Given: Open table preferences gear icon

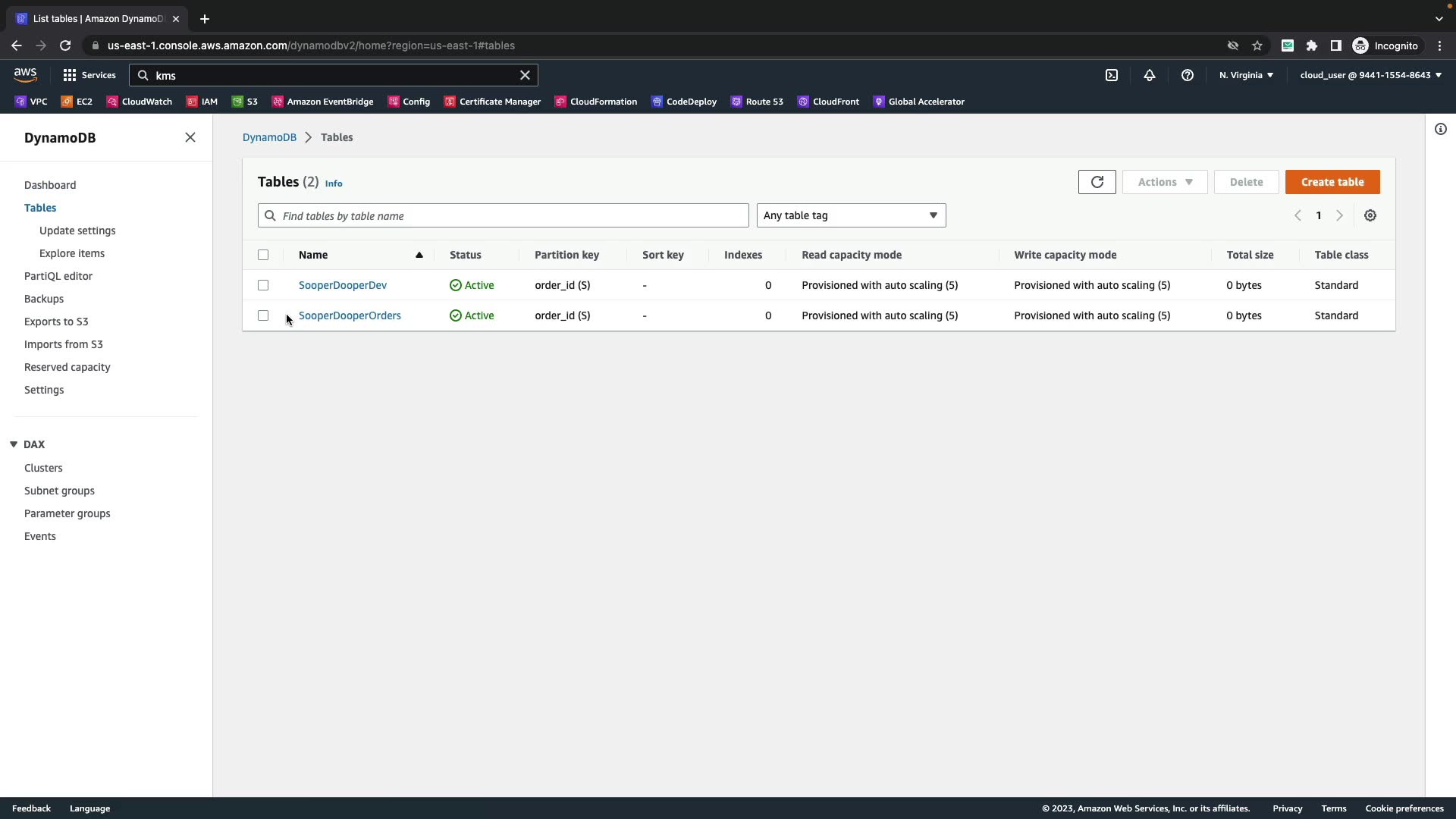Looking at the screenshot, I should point(1370,215).
